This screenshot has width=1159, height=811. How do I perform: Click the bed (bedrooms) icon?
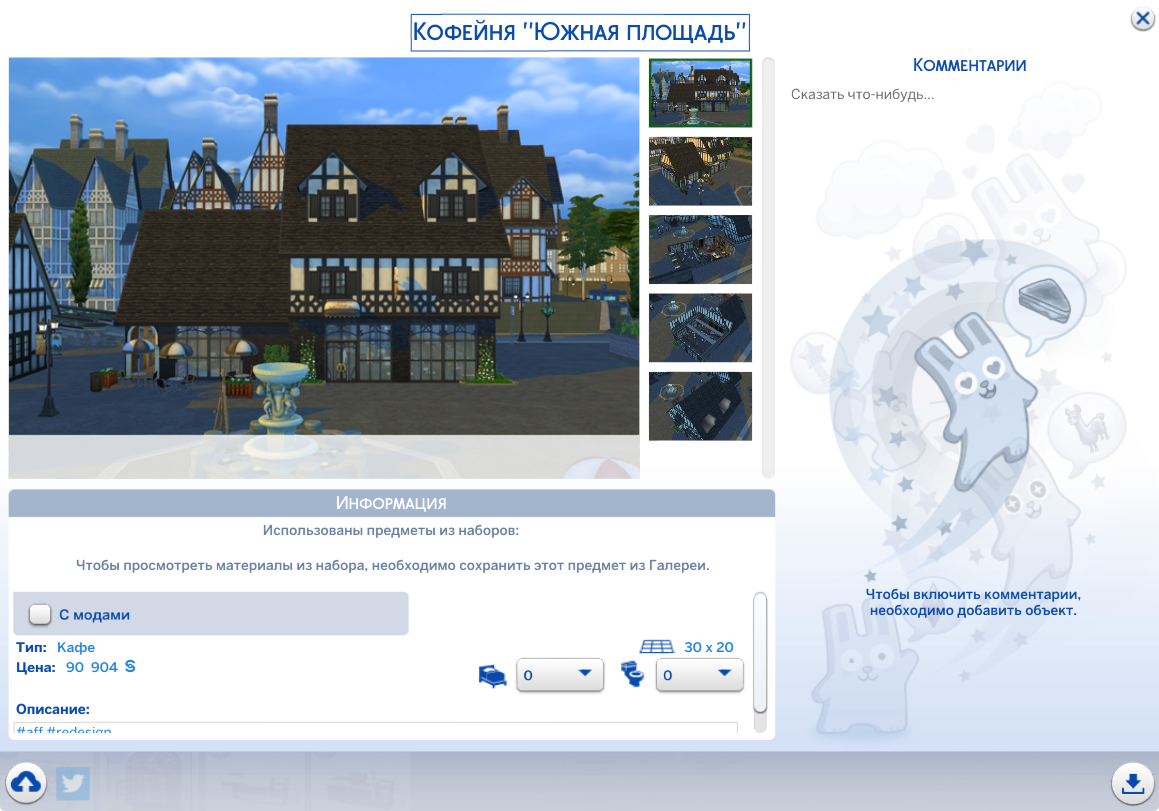point(492,675)
